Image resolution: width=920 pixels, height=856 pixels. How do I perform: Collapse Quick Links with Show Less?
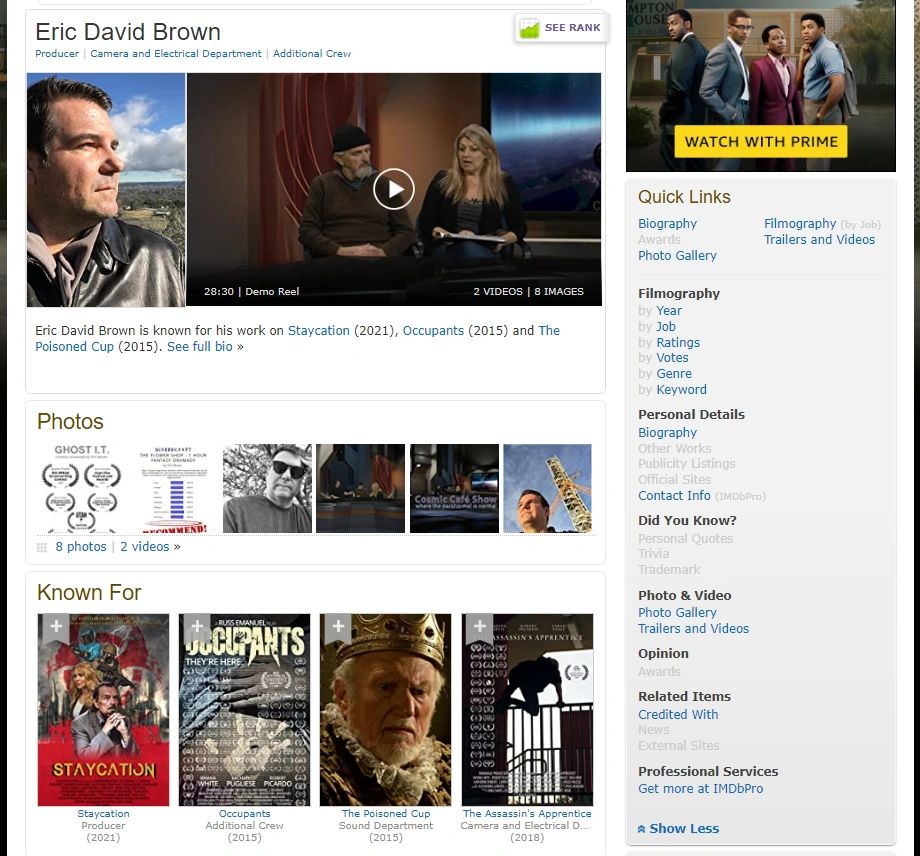[678, 828]
